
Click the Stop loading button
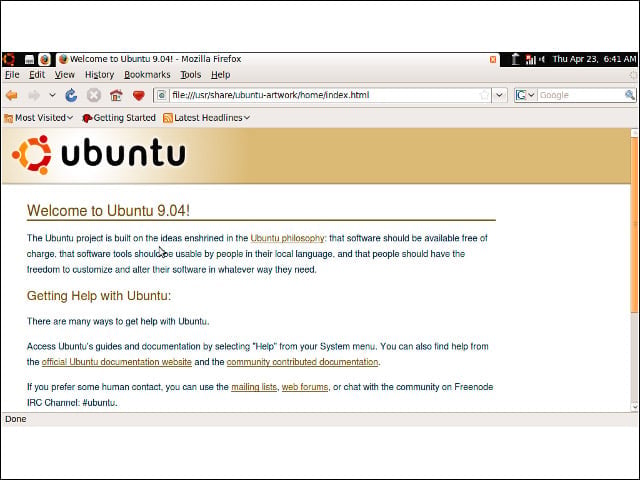(x=93, y=96)
